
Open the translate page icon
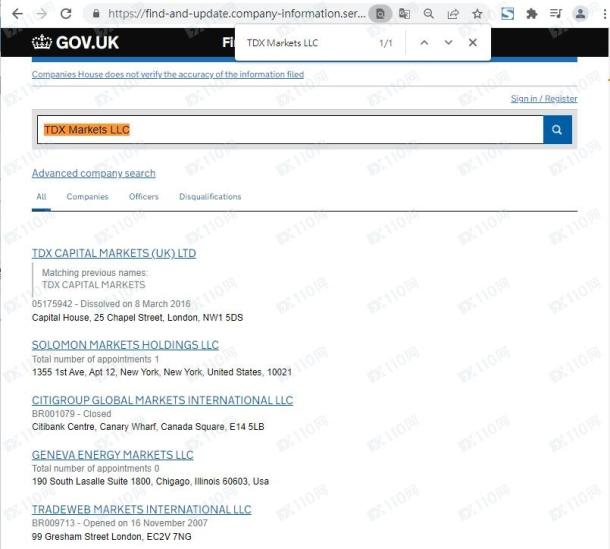(x=404, y=14)
